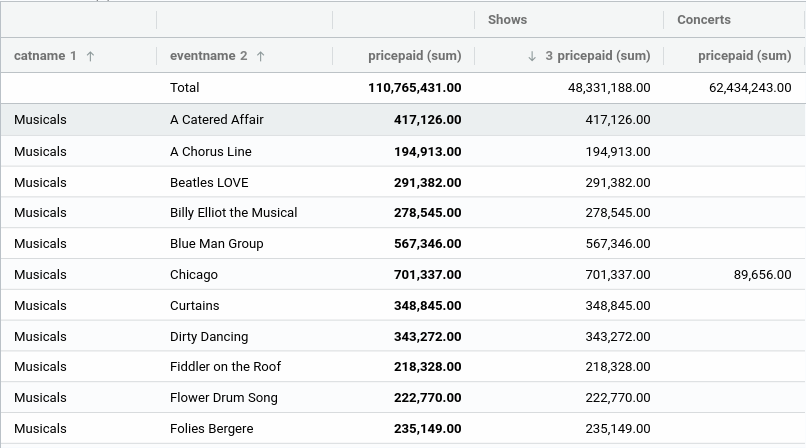The width and height of the screenshot is (806, 448).
Task: Click the descending sort arrow in Shows pricepaid header
Action: click(532, 57)
